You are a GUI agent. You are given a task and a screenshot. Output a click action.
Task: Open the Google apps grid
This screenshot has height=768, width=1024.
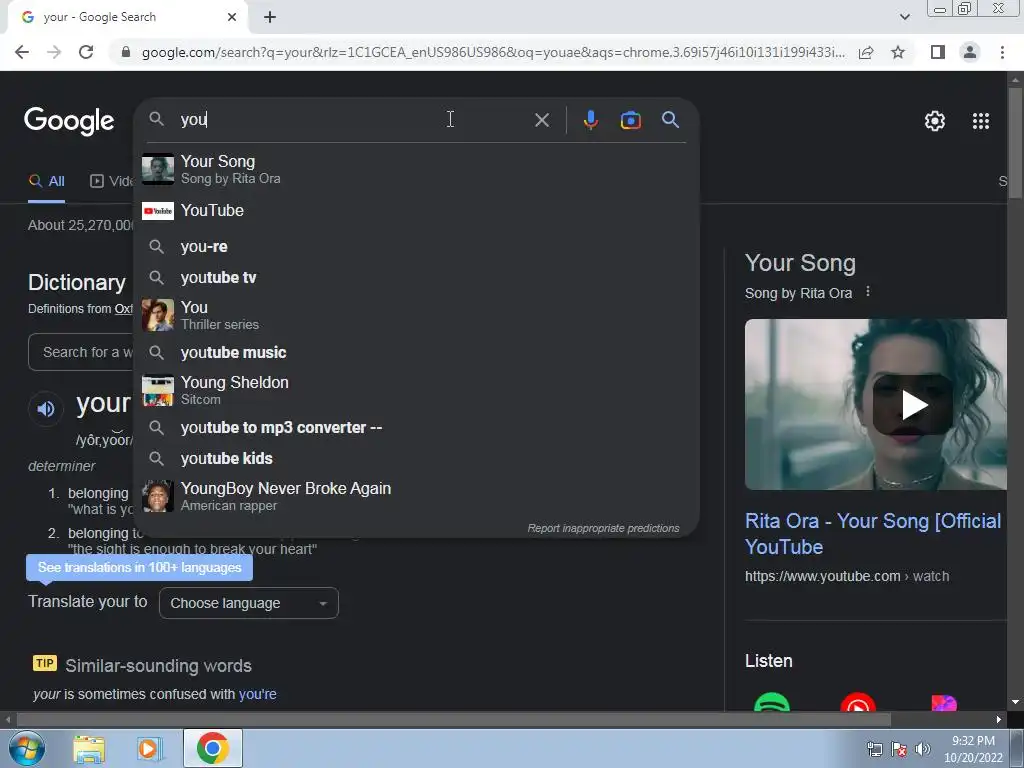(x=981, y=121)
